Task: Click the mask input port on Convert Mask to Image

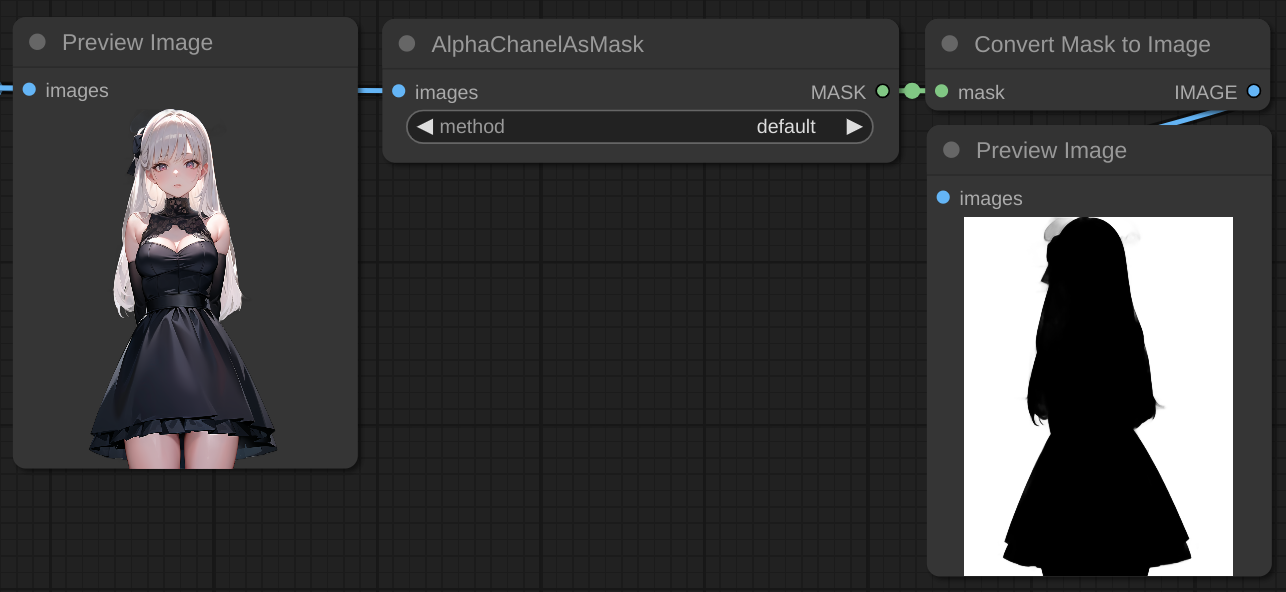Action: pos(942,92)
